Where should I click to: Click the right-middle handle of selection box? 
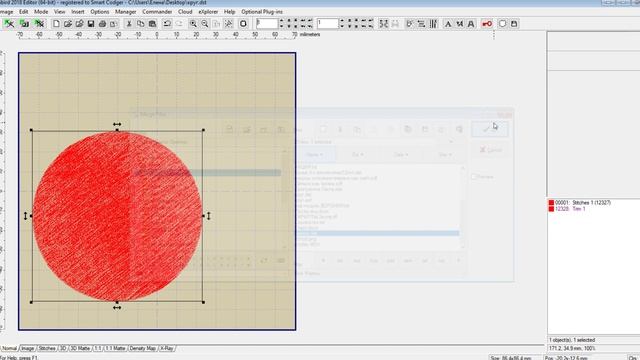click(x=203, y=216)
